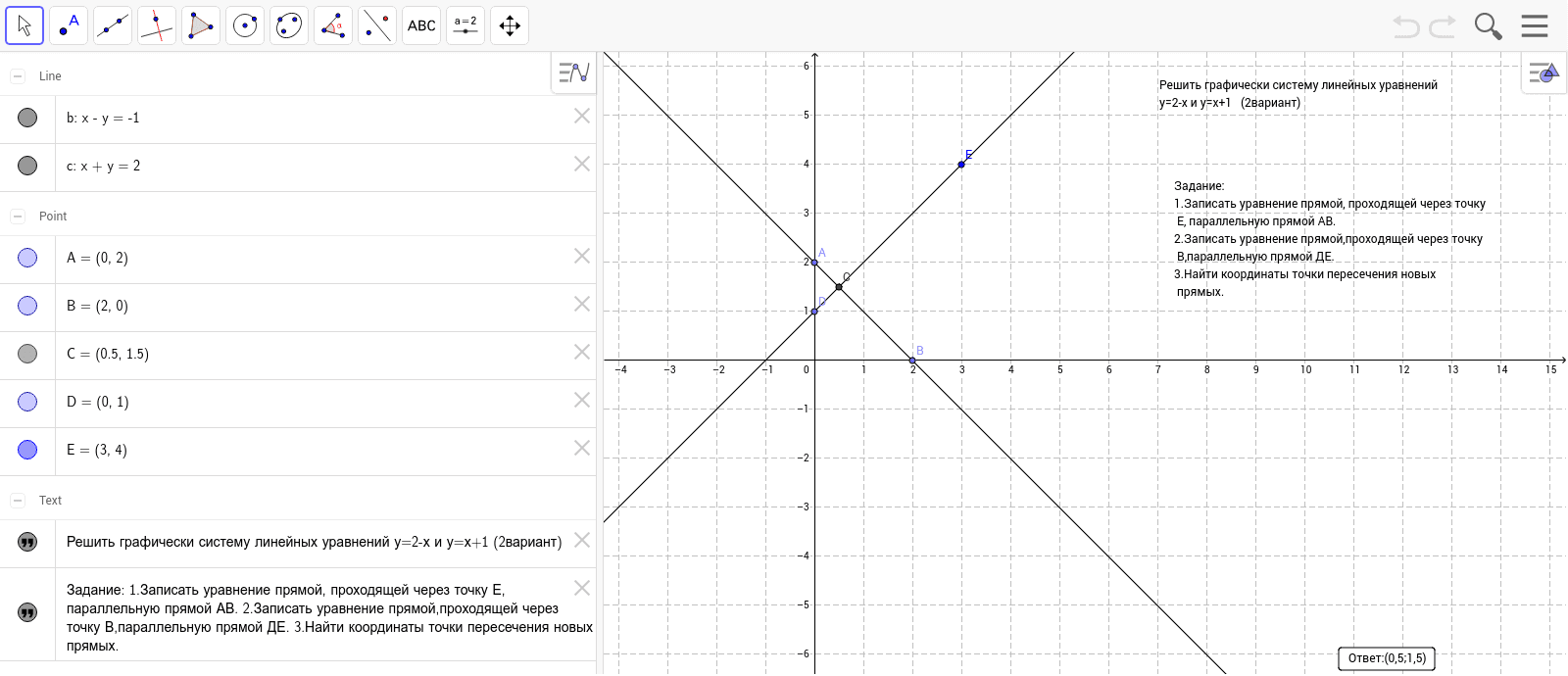The height and width of the screenshot is (676, 1568).
Task: Toggle visibility of point D
Action: click(x=27, y=402)
